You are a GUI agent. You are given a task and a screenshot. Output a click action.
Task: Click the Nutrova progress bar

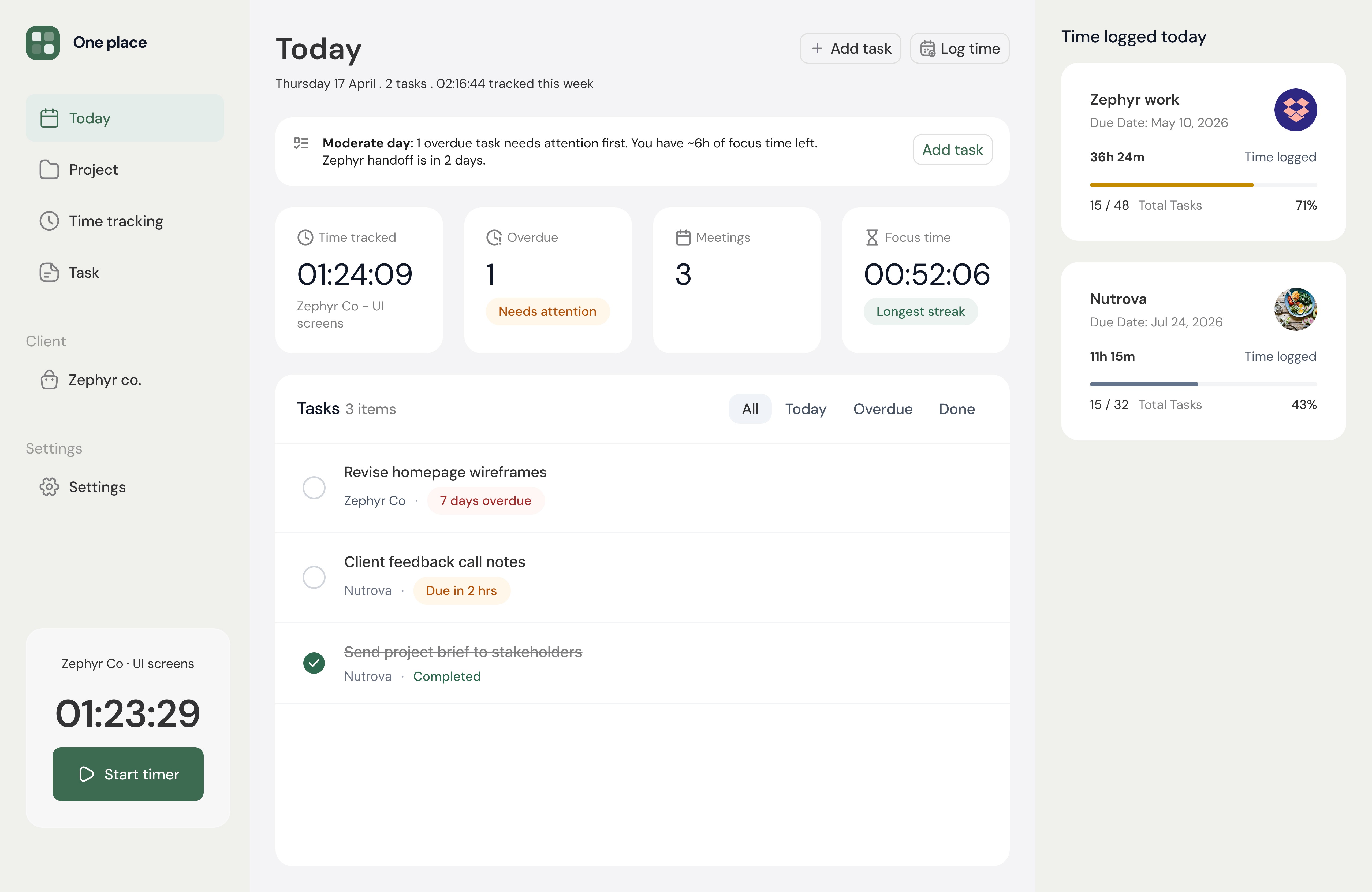coord(1203,384)
